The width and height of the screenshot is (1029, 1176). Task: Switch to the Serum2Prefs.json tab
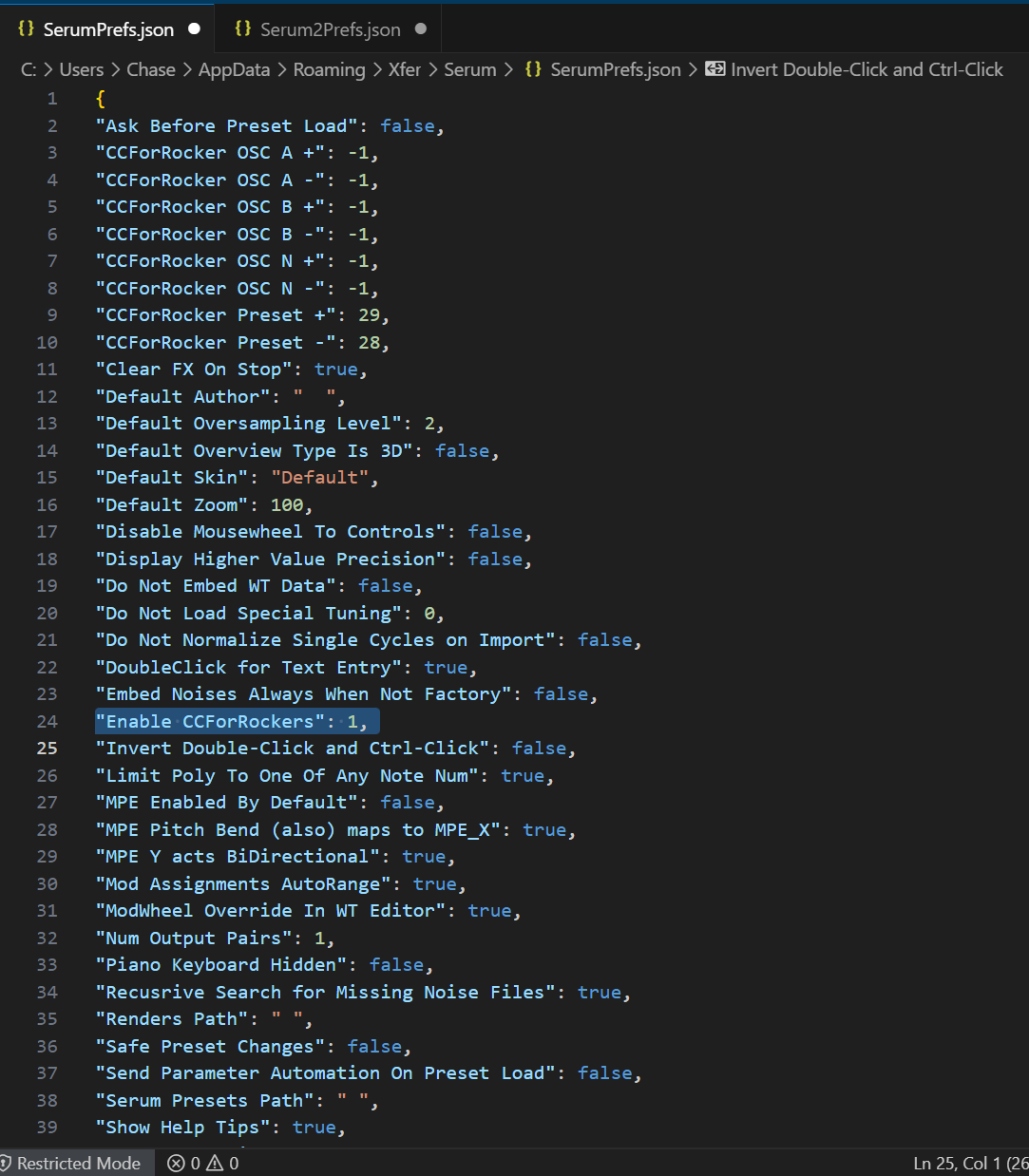tap(330, 29)
